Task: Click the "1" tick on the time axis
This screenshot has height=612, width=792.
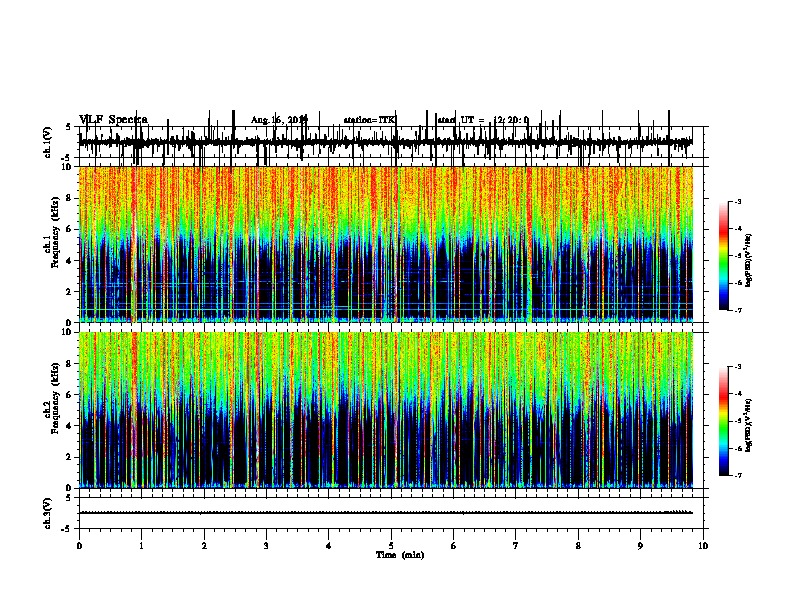Action: (141, 546)
